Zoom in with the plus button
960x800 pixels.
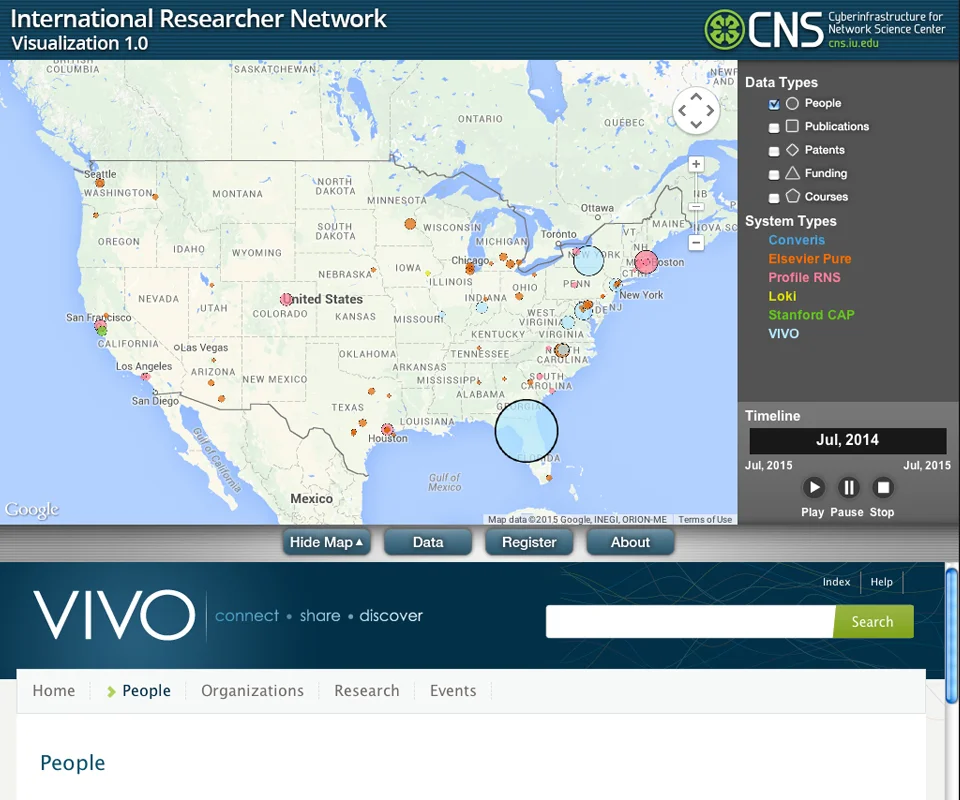pos(696,164)
